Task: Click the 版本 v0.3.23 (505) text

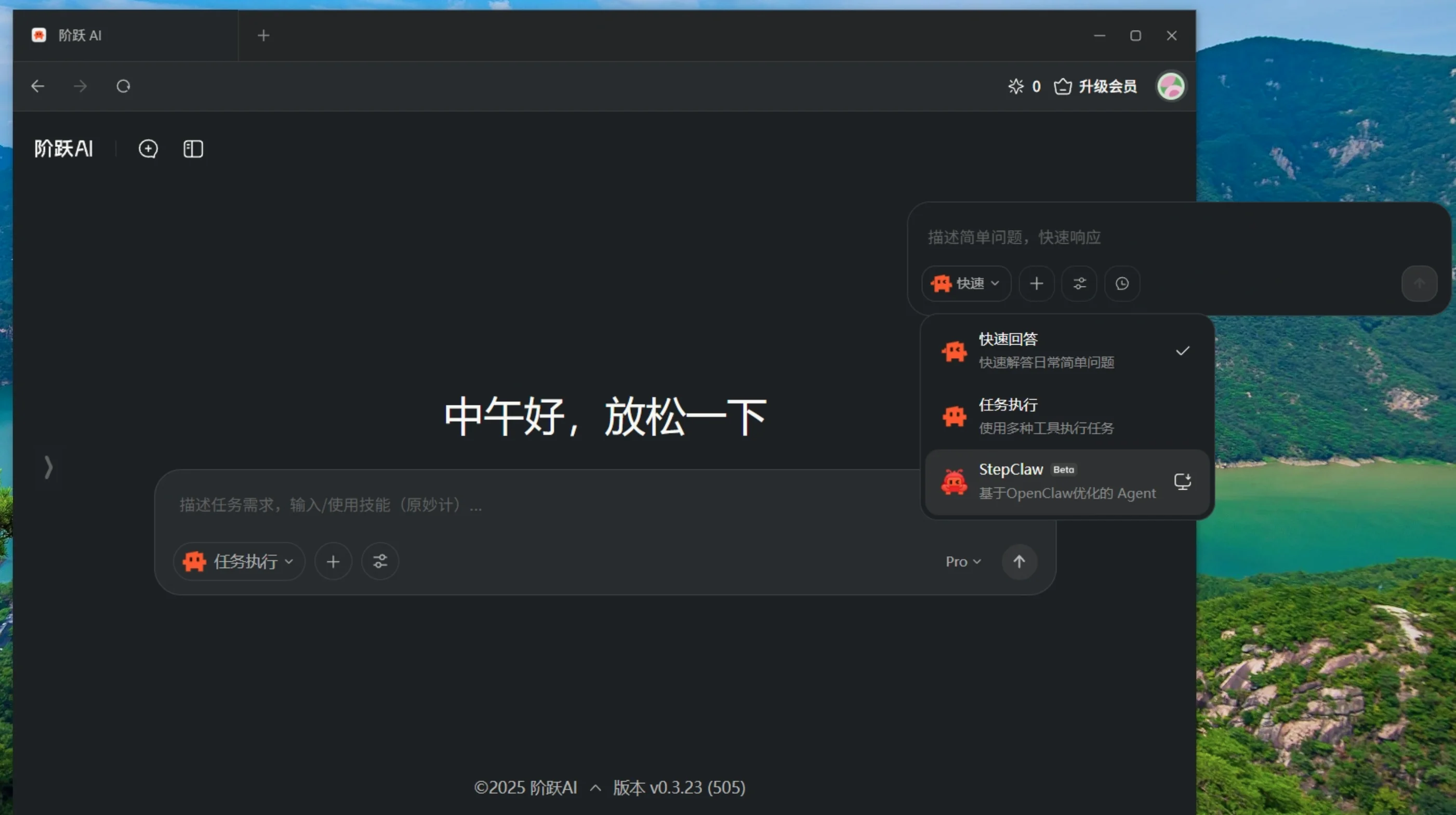Action: pyautogui.click(x=679, y=788)
